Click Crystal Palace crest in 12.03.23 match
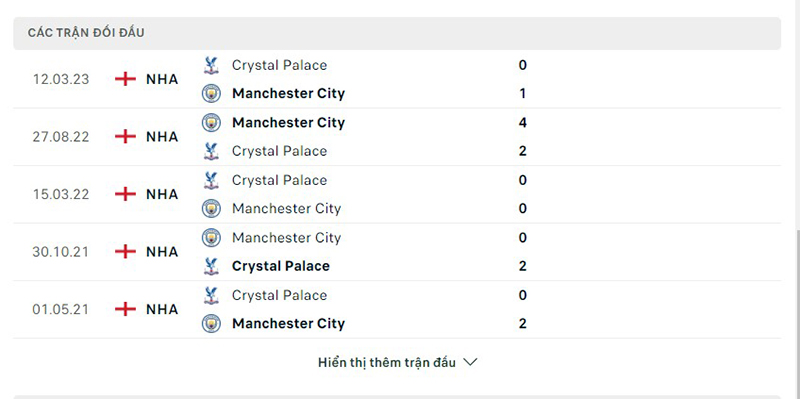Image resolution: width=800 pixels, height=399 pixels. click(211, 65)
